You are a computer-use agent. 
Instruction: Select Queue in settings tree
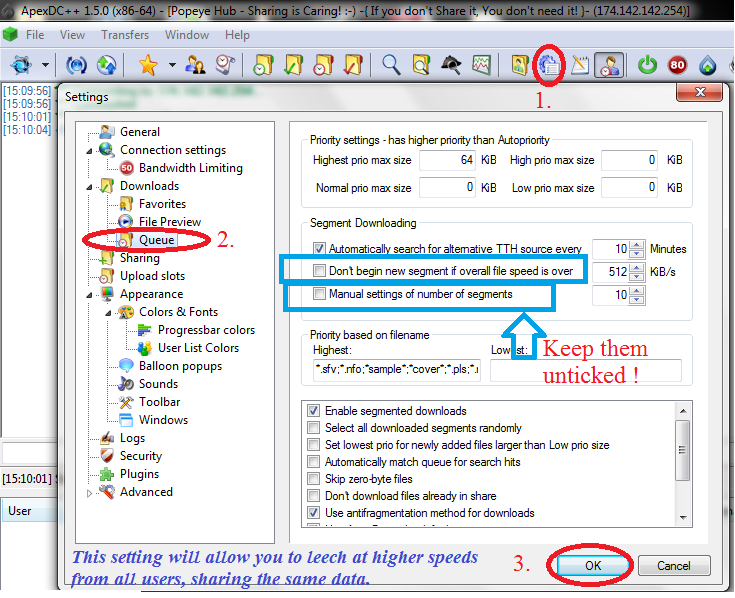(157, 239)
